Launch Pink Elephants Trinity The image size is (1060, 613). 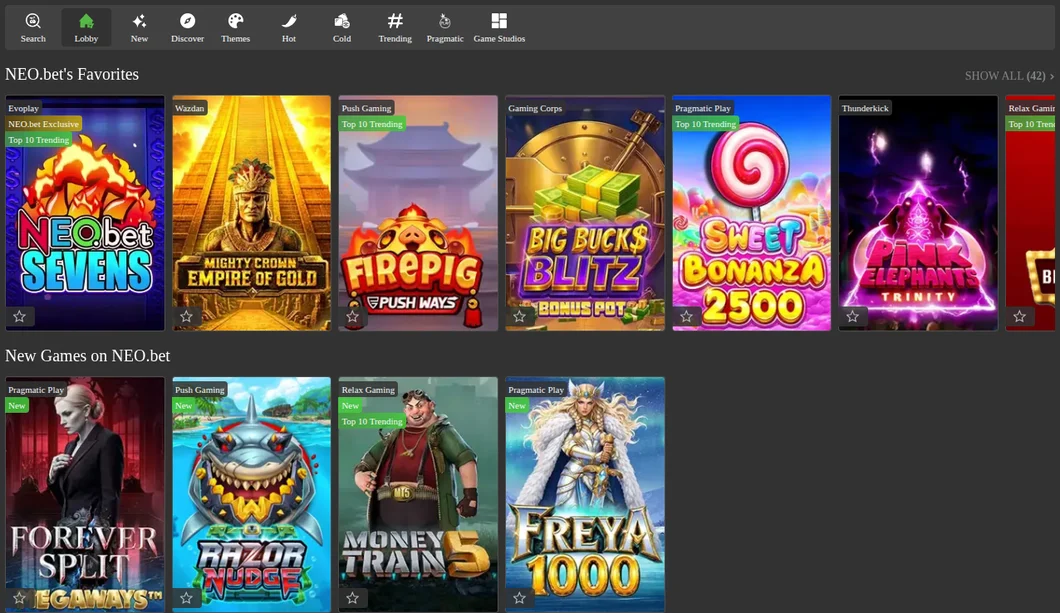(918, 213)
